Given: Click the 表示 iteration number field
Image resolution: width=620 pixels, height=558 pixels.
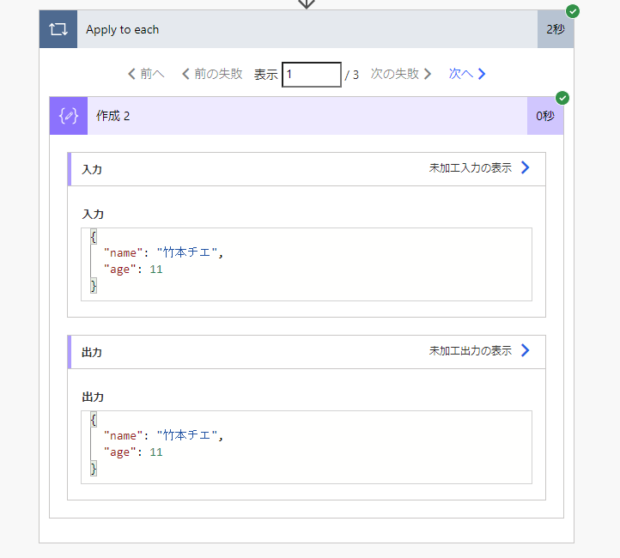Looking at the screenshot, I should pos(311,74).
